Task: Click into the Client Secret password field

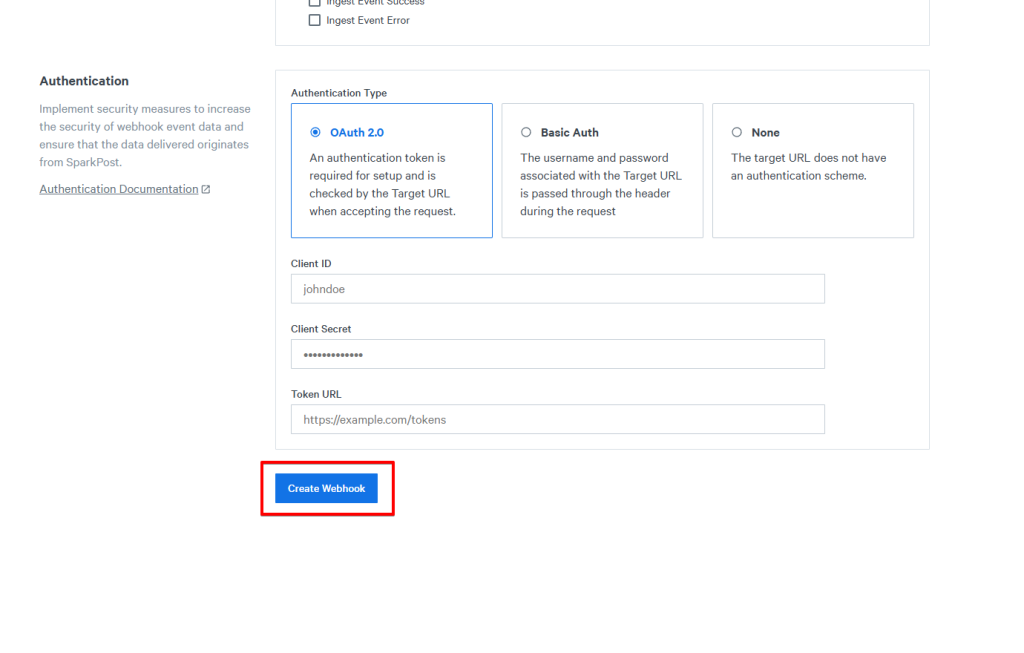Action: pyautogui.click(x=557, y=354)
